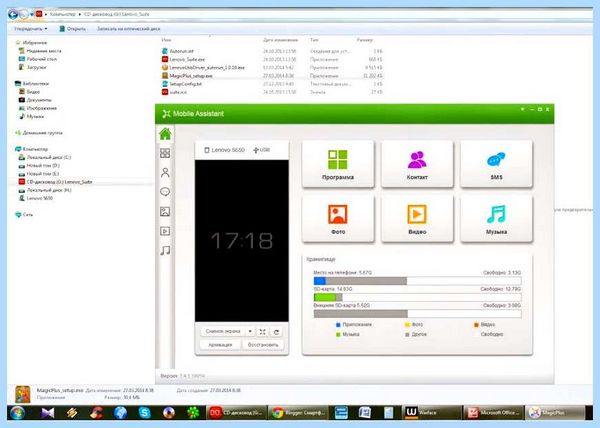Sort Explorer files by Имя column
Screen dimensions: 600x428
(166, 40)
